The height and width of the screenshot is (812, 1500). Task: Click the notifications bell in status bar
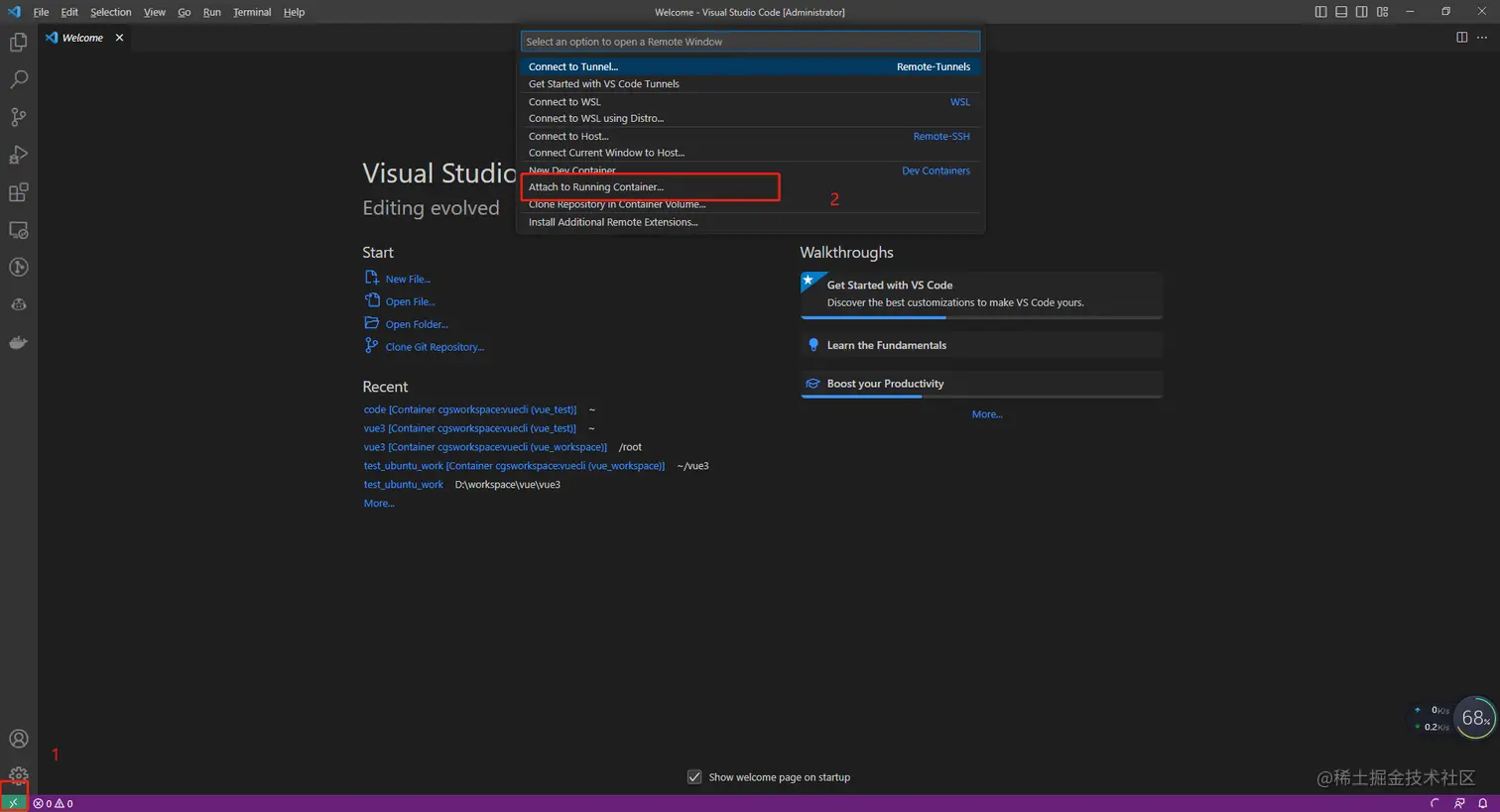[x=1482, y=803]
